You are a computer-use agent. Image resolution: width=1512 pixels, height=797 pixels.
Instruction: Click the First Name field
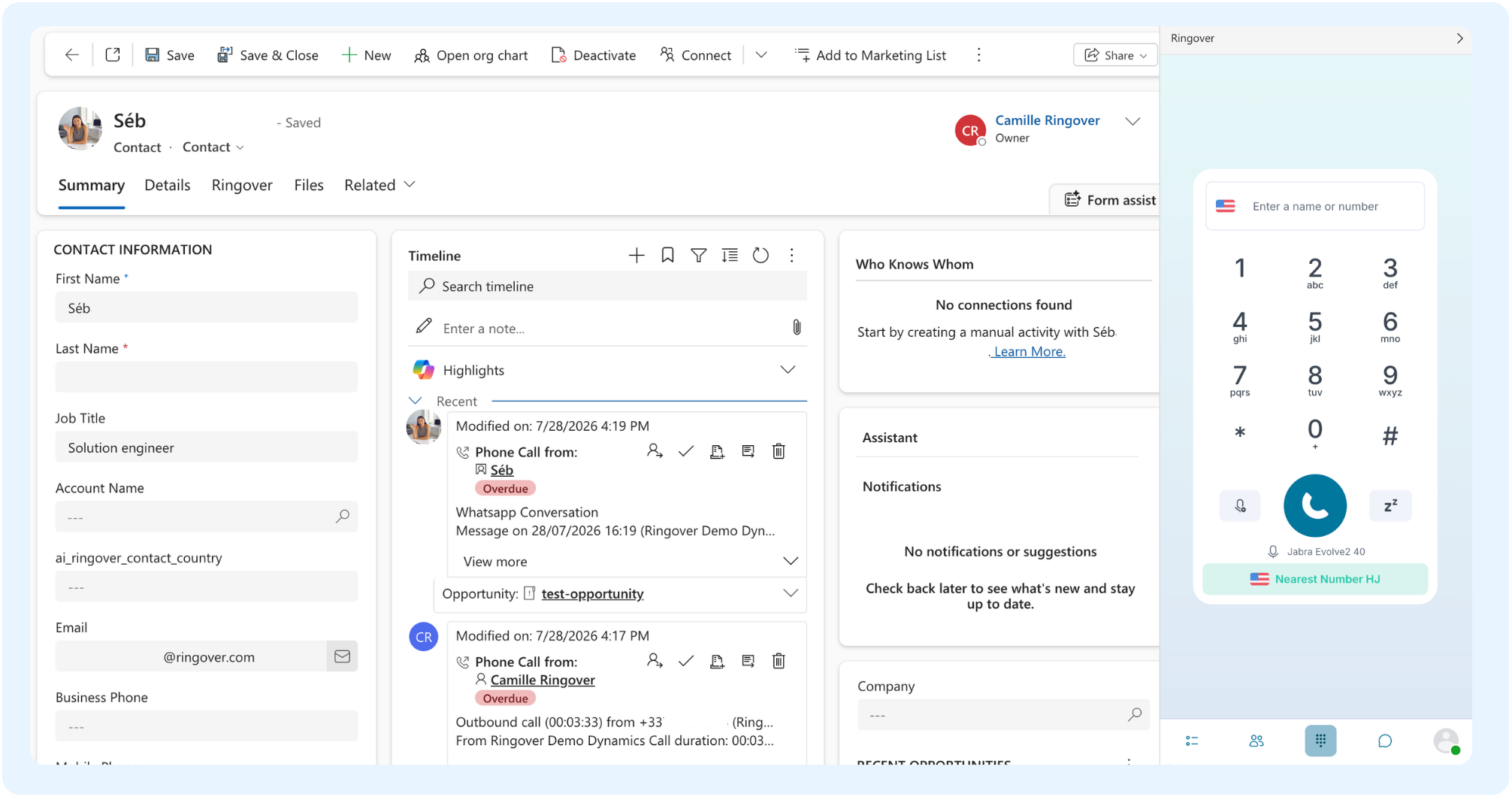207,308
